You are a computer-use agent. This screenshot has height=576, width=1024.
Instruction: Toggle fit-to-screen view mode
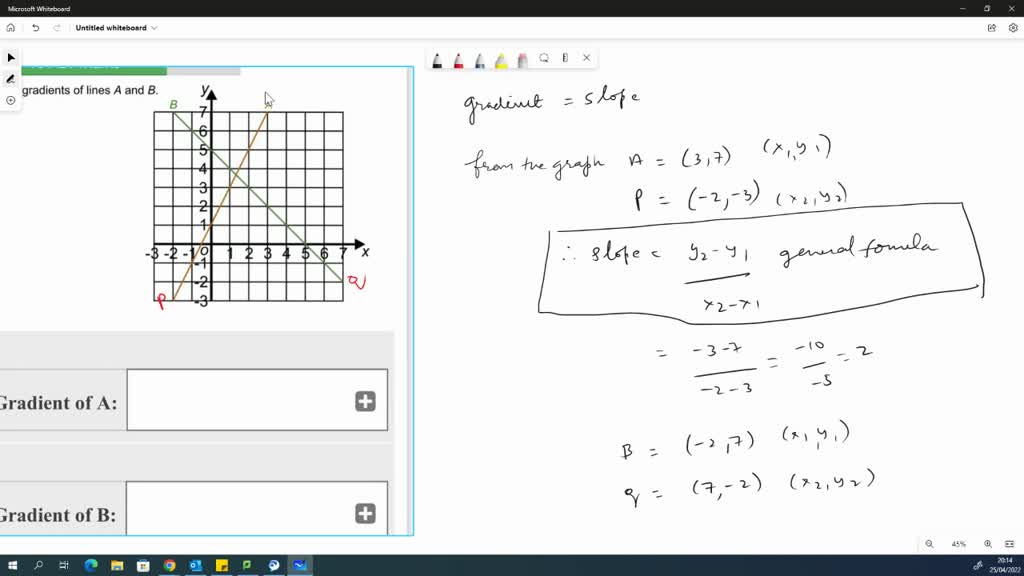click(x=1010, y=544)
